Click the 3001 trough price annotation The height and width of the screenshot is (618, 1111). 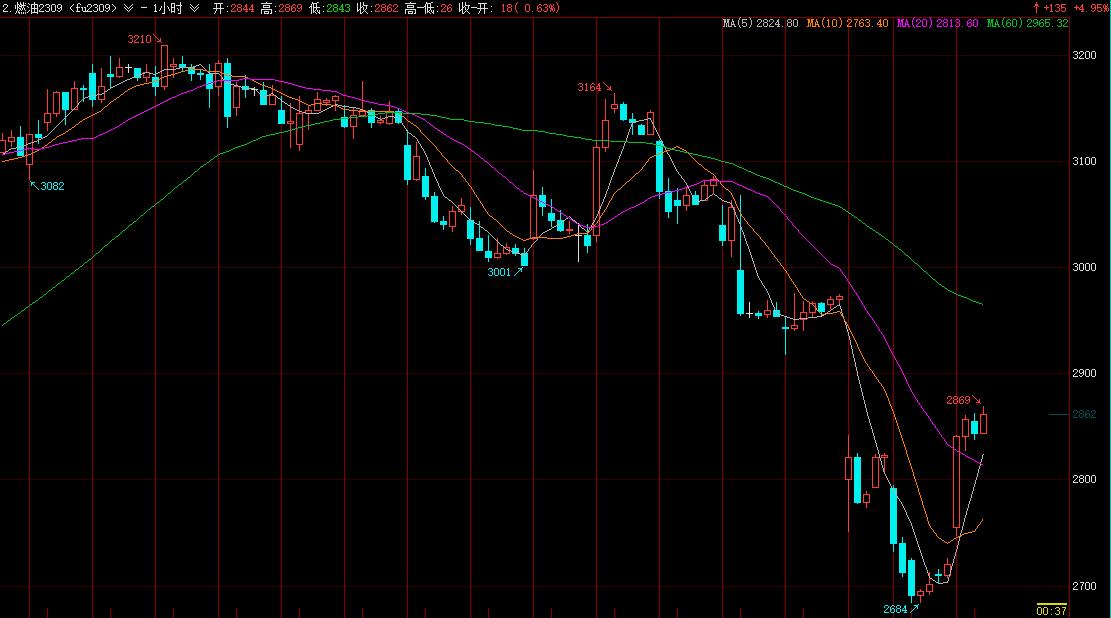pyautogui.click(x=499, y=272)
